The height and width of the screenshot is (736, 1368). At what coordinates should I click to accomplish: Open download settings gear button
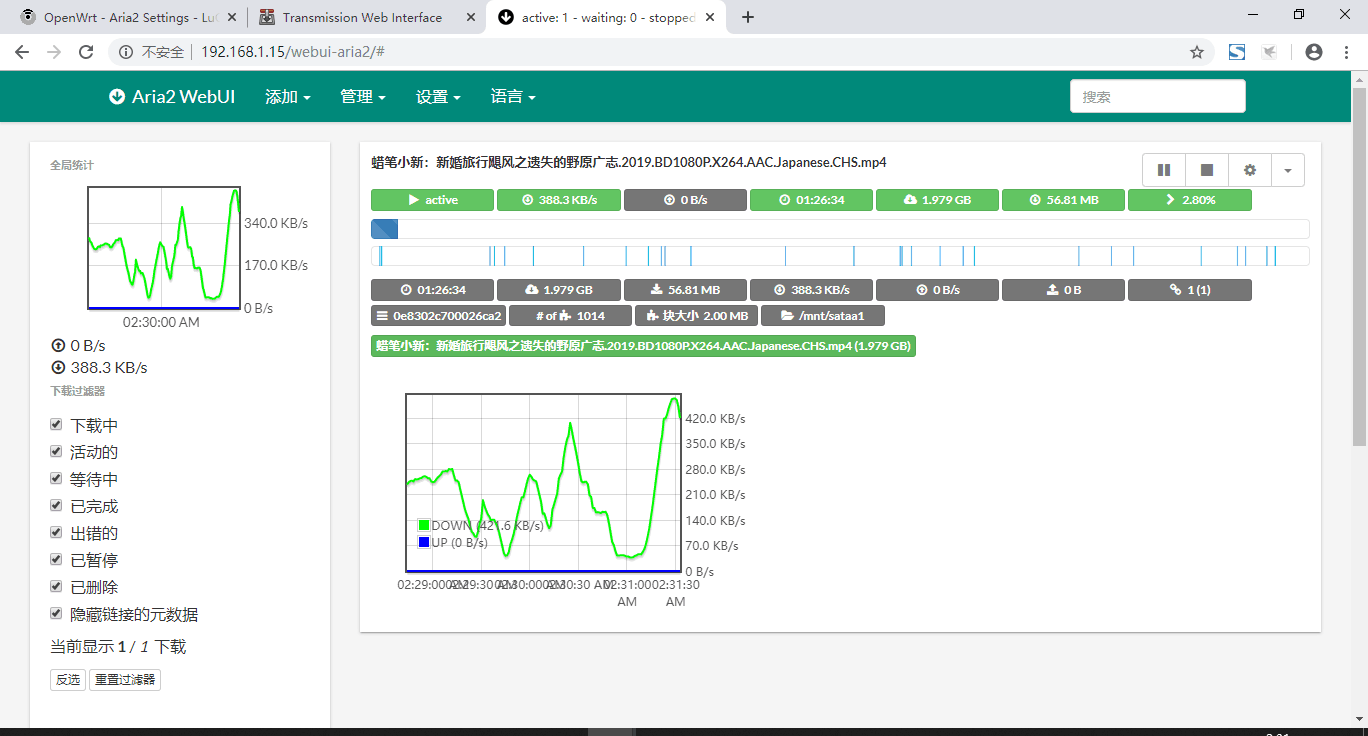(1250, 170)
